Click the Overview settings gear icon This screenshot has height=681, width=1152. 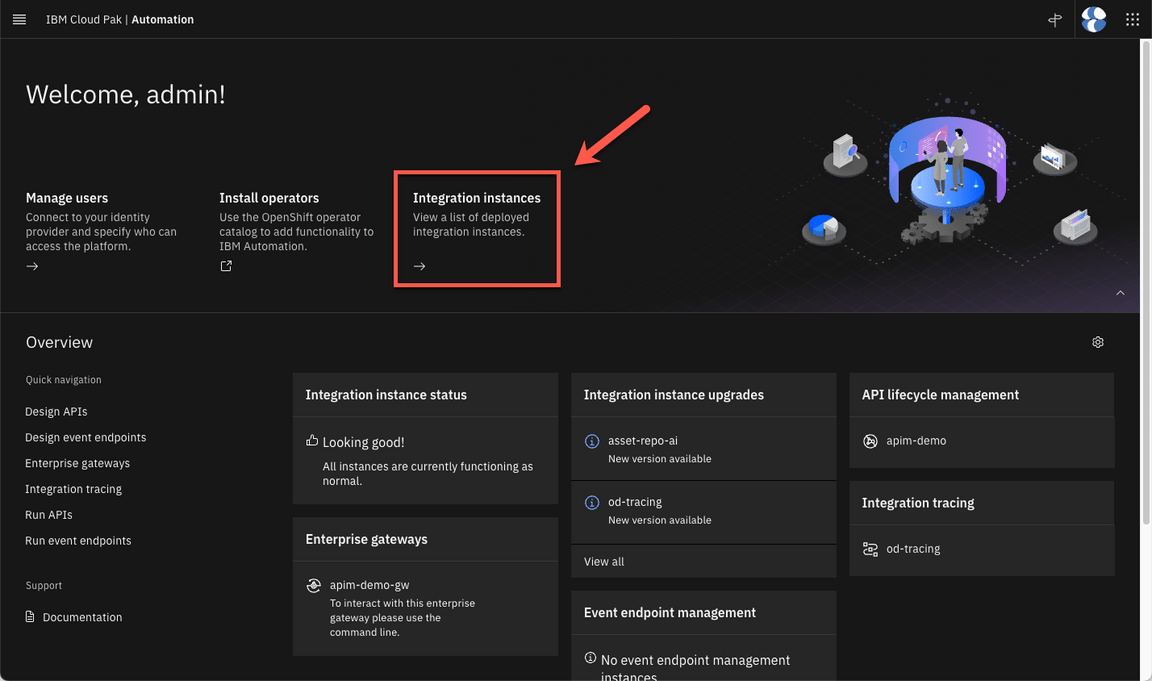click(x=1098, y=342)
